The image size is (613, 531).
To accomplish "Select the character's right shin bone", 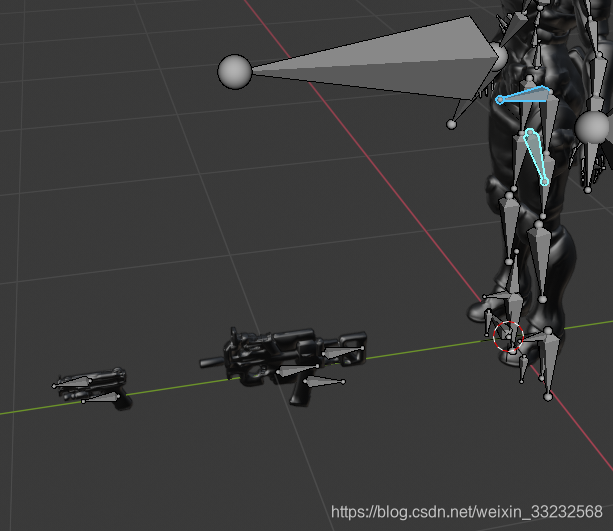I will (x=509, y=227).
